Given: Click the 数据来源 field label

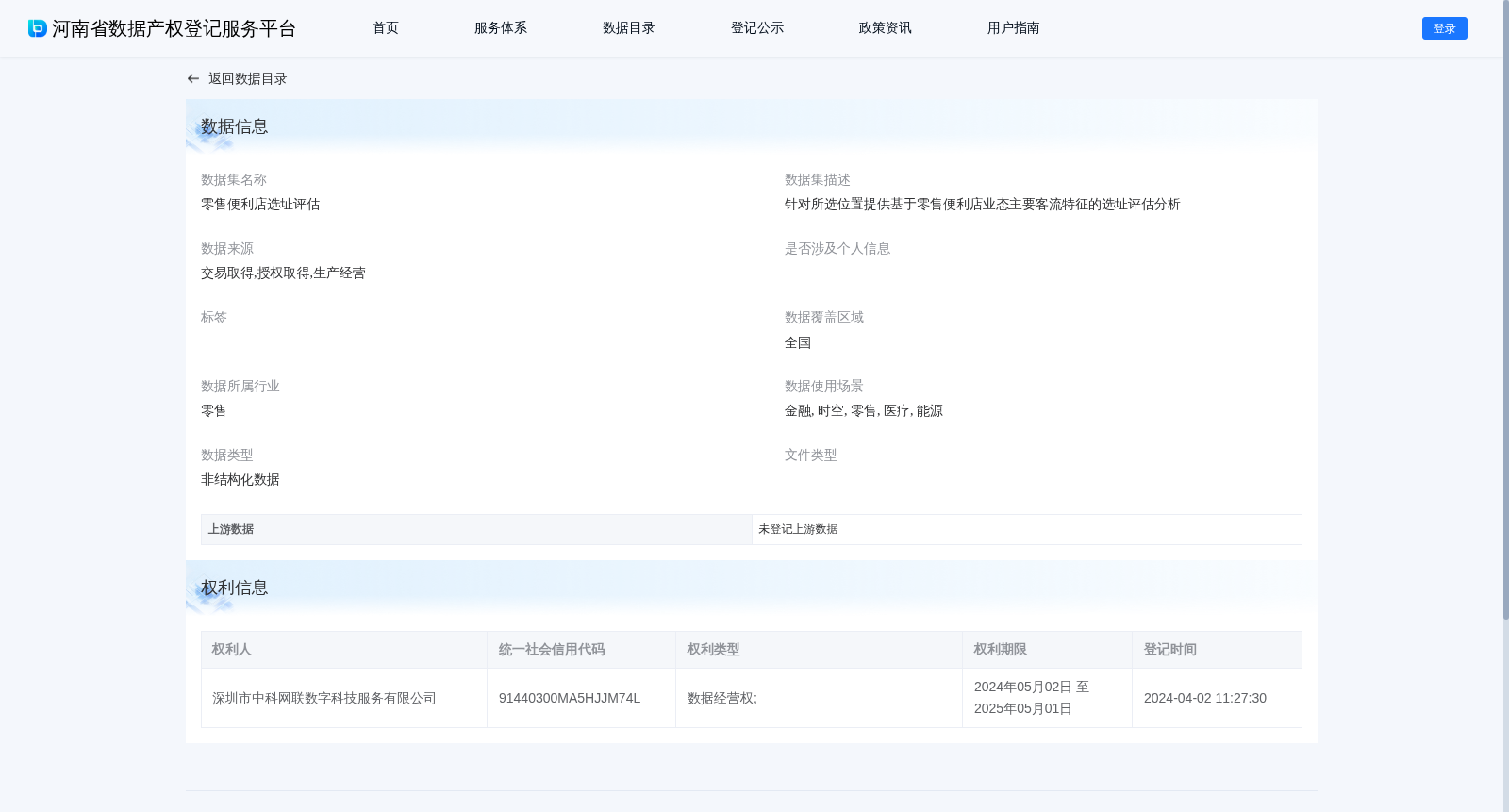Looking at the screenshot, I should (x=227, y=249).
